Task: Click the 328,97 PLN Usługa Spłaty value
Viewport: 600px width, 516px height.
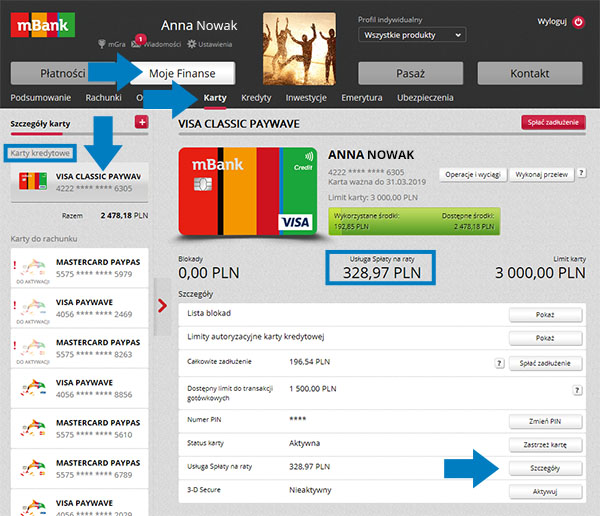Action: [x=382, y=273]
